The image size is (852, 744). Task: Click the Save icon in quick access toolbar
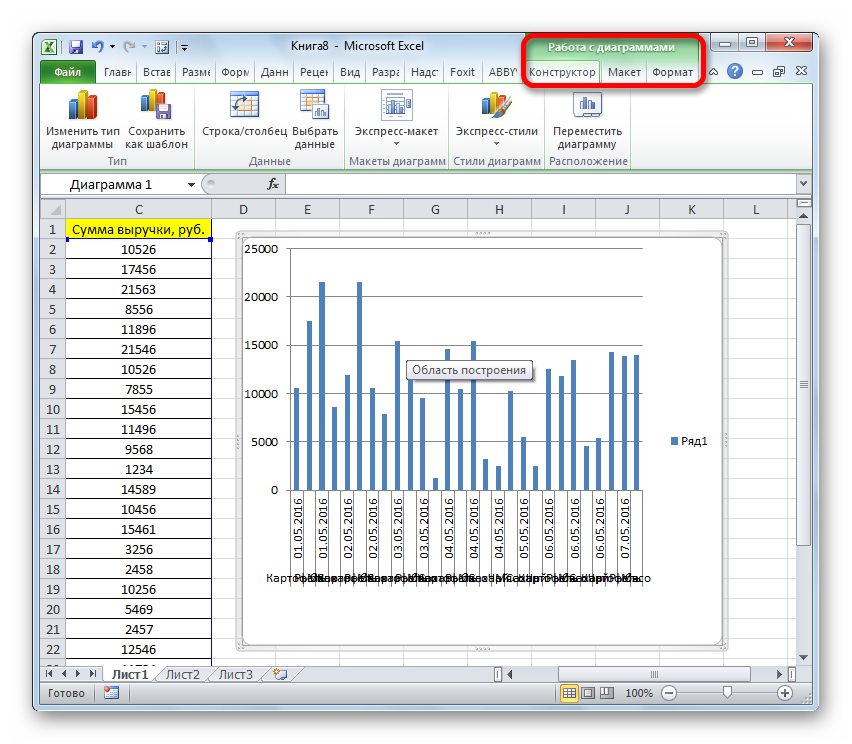point(76,46)
